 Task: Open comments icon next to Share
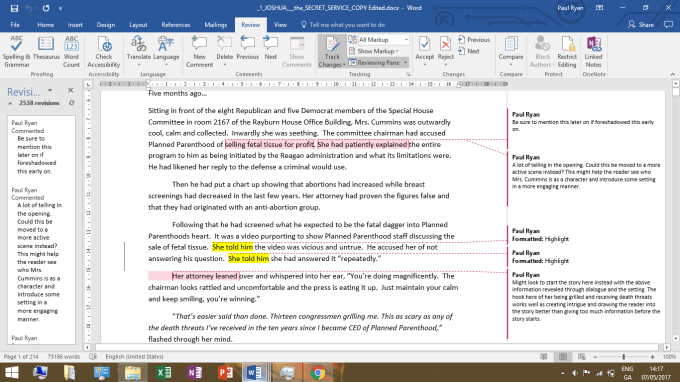[x=669, y=25]
